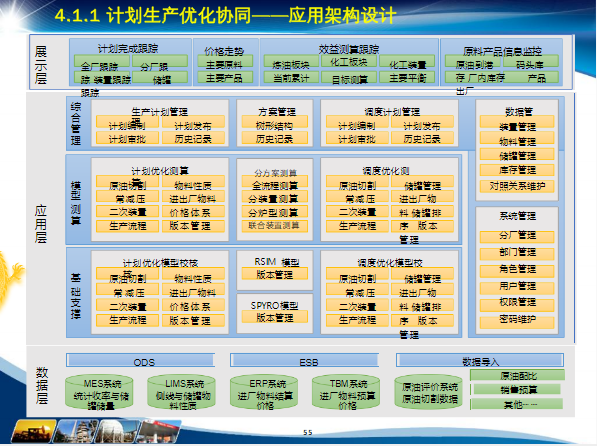Select the 展示层 layer label
The width and height of the screenshot is (597, 446).
[41, 65]
